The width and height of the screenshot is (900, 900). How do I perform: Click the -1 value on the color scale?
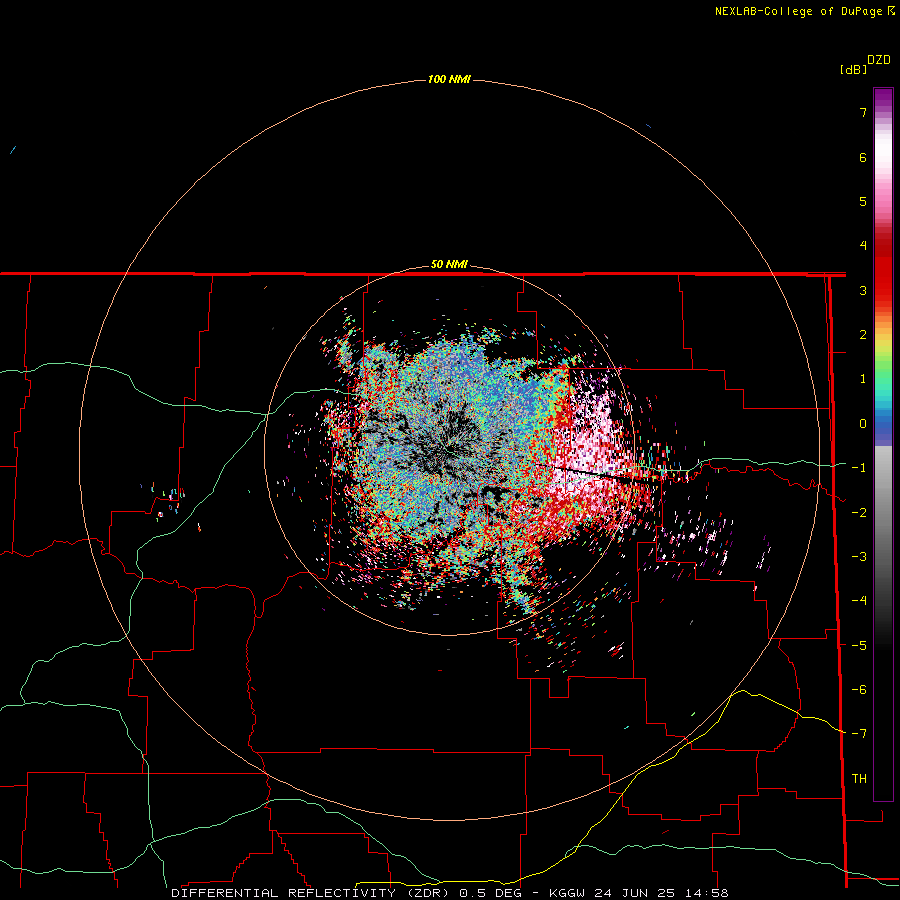click(859, 468)
